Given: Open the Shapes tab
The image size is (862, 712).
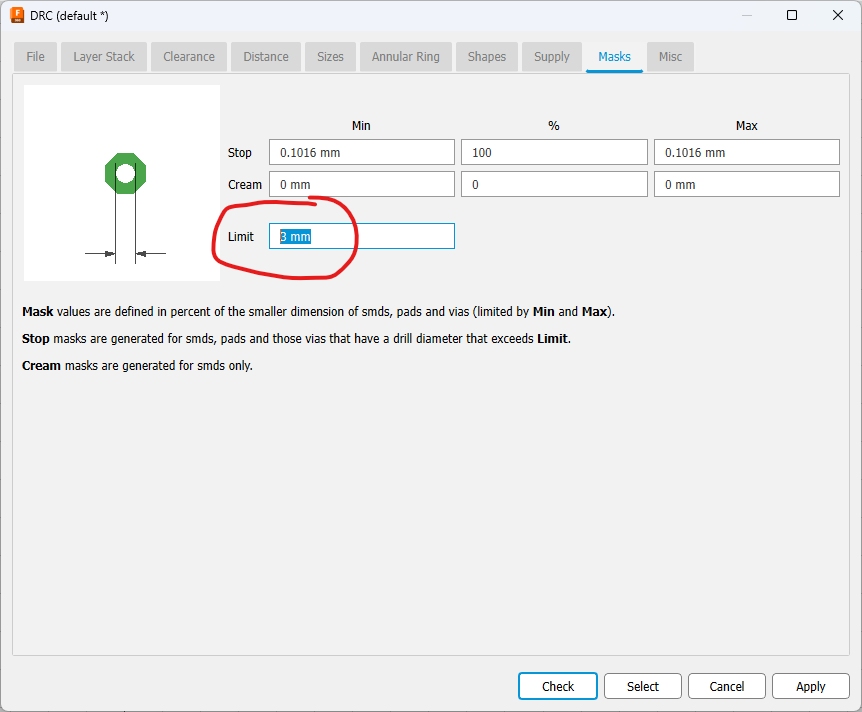Looking at the screenshot, I should click(x=486, y=57).
